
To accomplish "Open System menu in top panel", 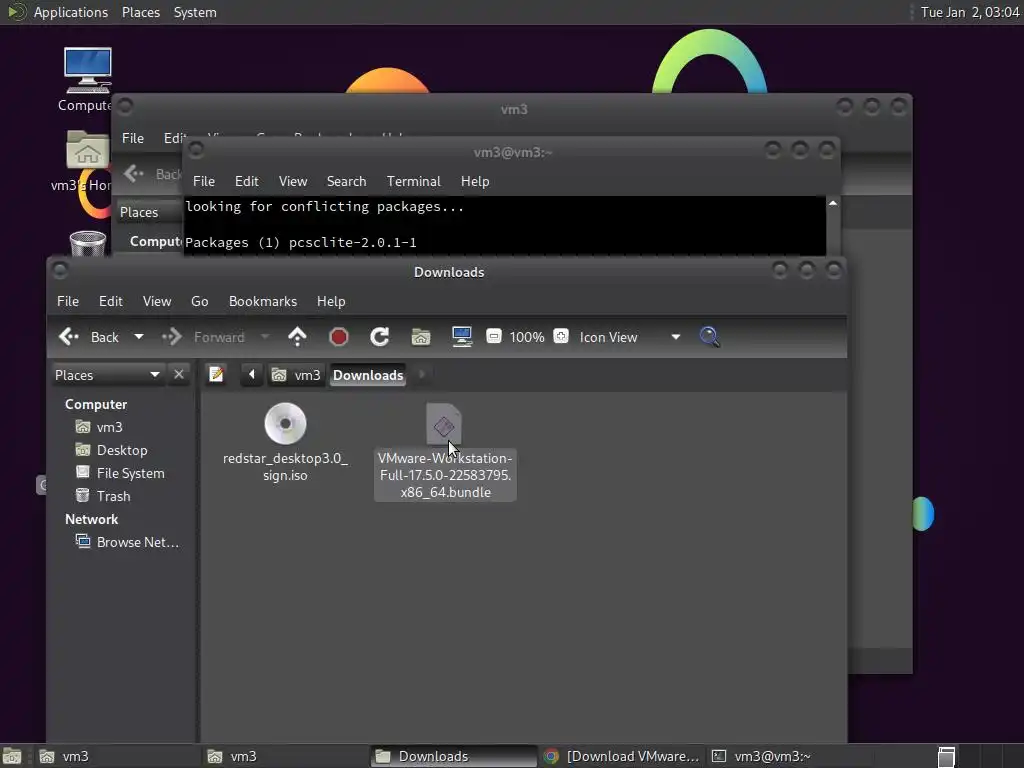I will (195, 12).
